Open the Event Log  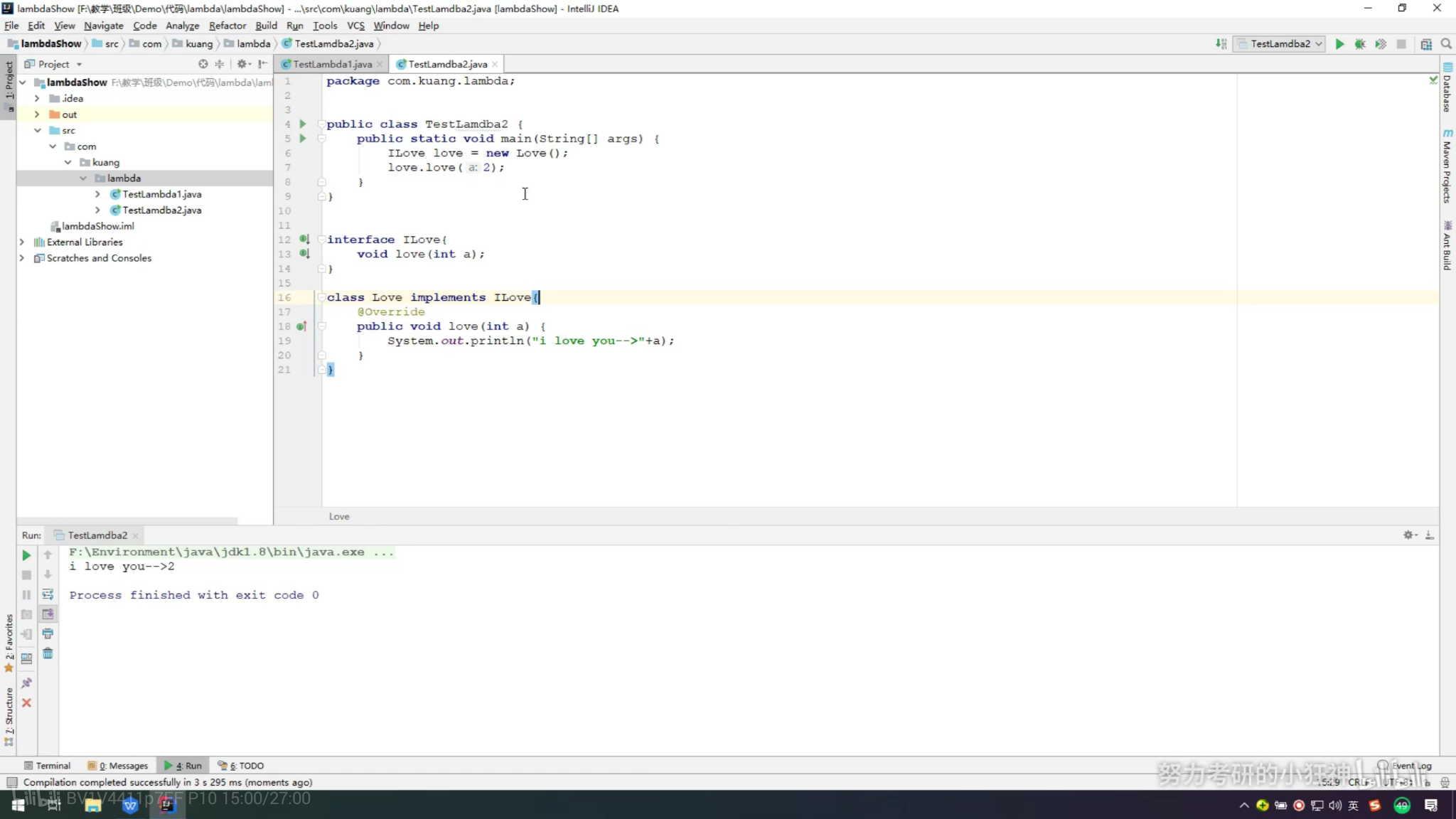(x=1405, y=766)
